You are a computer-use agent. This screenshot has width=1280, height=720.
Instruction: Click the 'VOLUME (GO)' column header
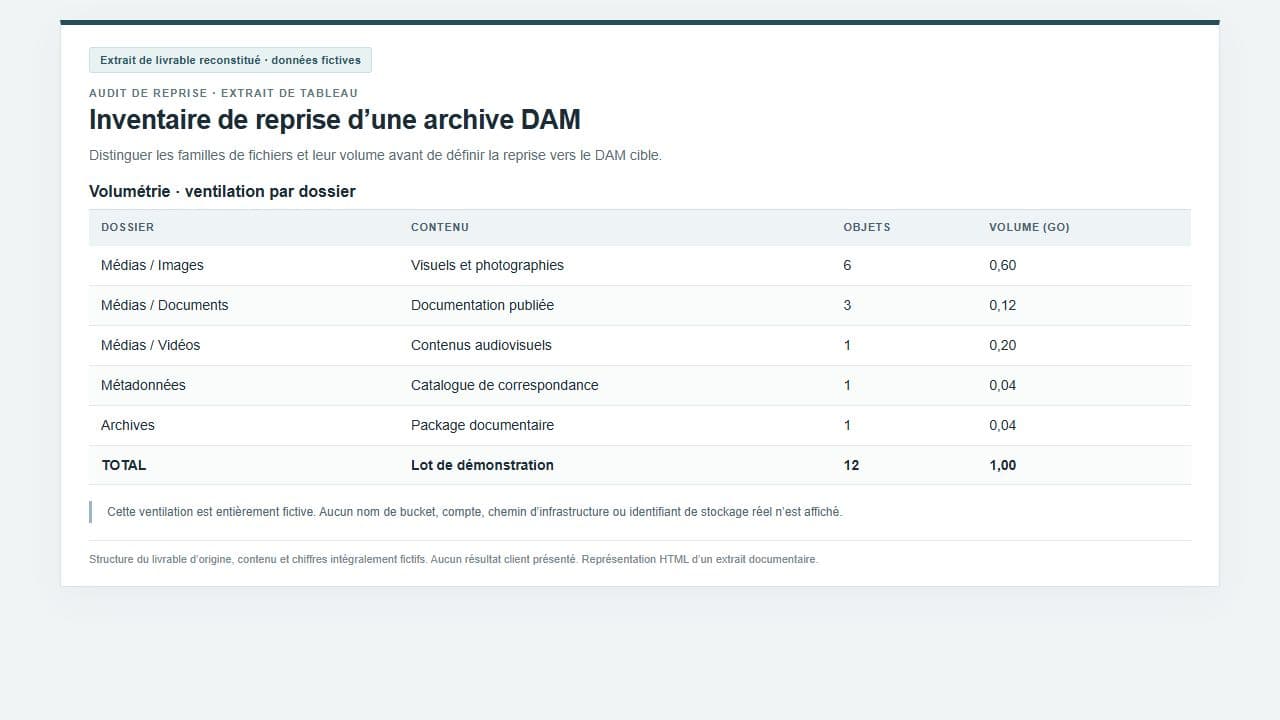point(1029,227)
